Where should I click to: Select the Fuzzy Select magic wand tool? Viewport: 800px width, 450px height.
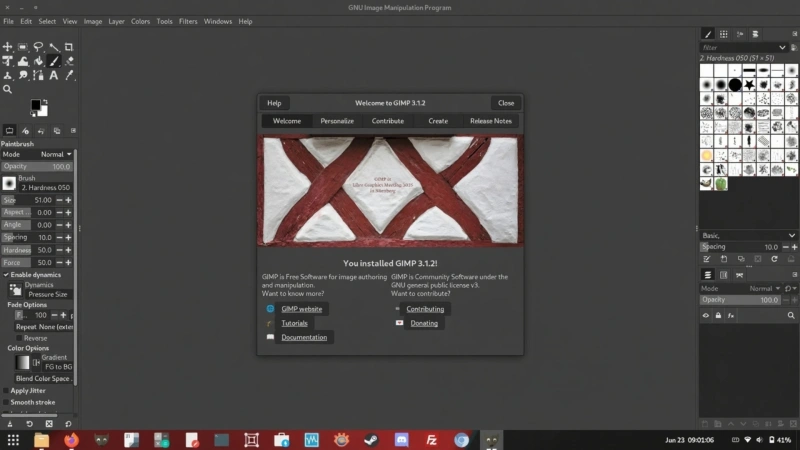click(x=54, y=47)
